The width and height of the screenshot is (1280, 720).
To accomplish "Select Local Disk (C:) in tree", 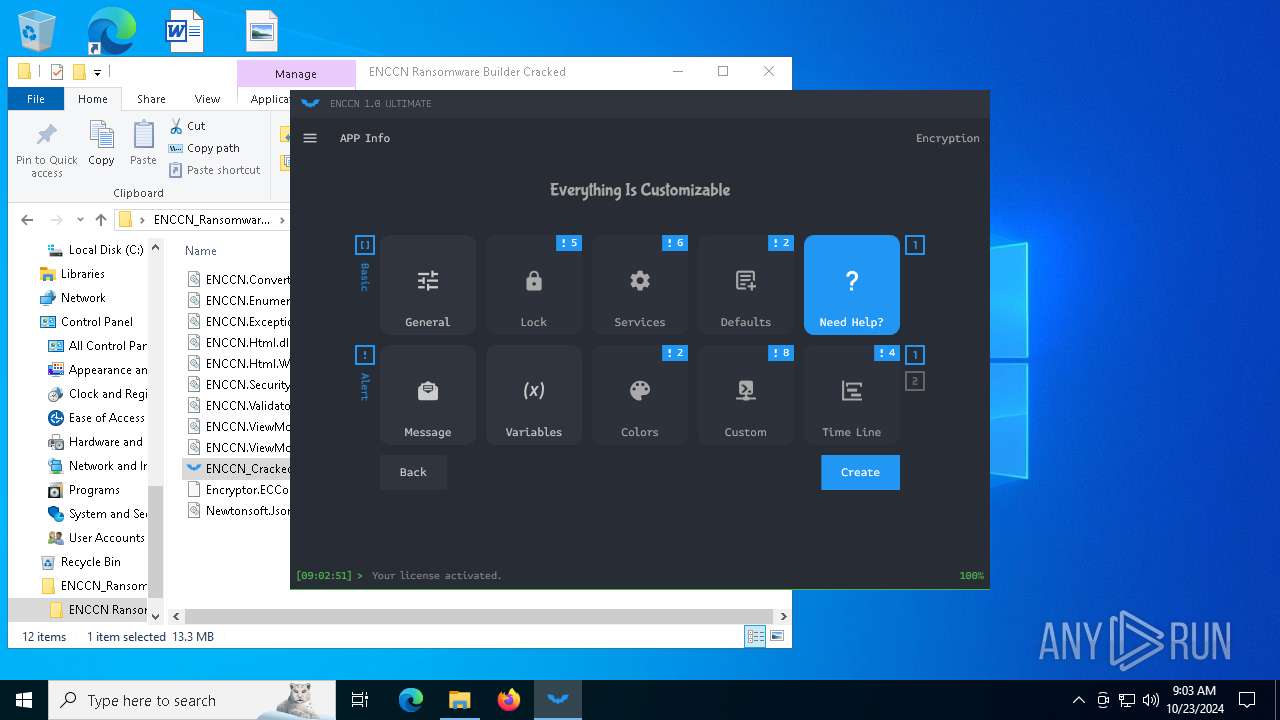I will coord(96,250).
